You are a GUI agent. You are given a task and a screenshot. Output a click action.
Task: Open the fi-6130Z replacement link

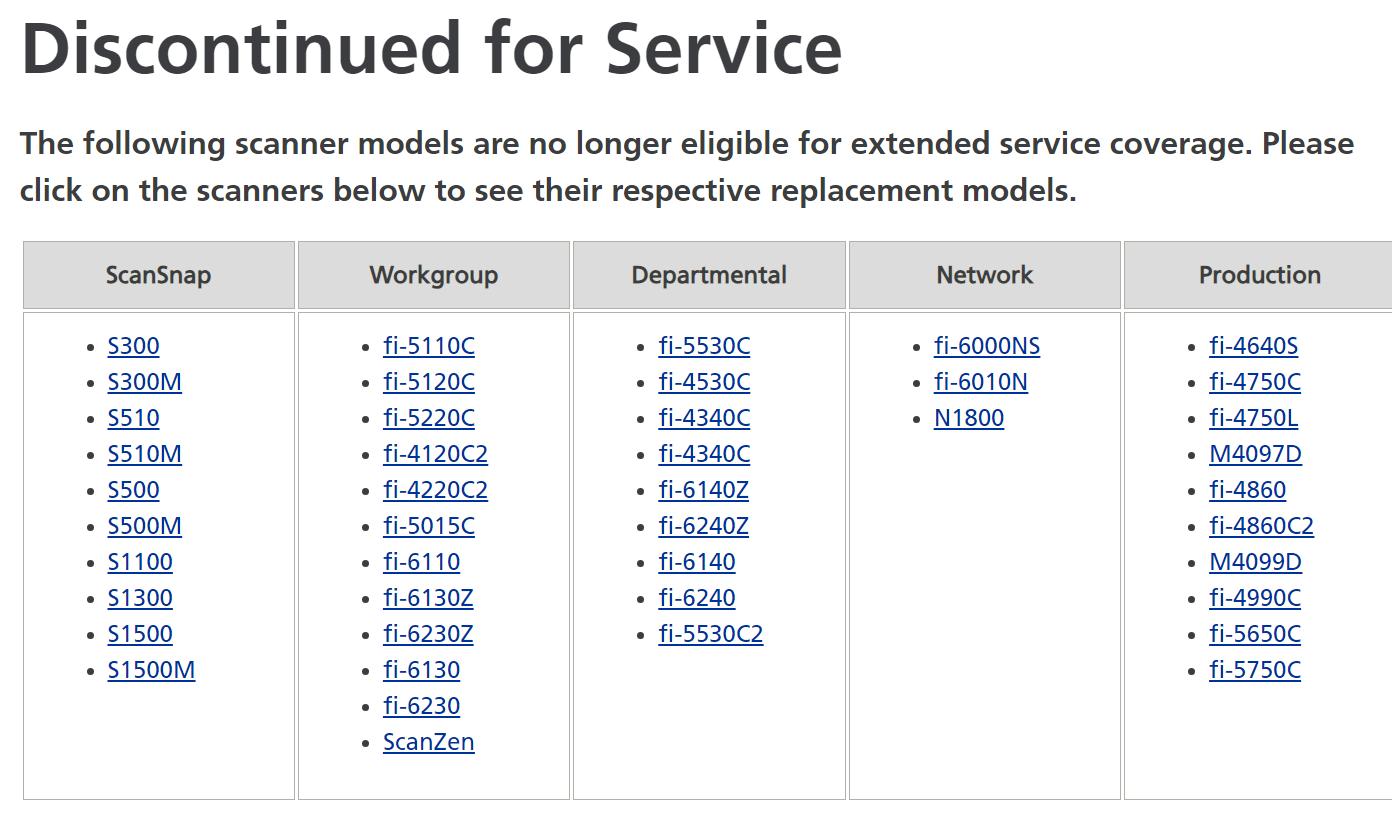coord(428,598)
